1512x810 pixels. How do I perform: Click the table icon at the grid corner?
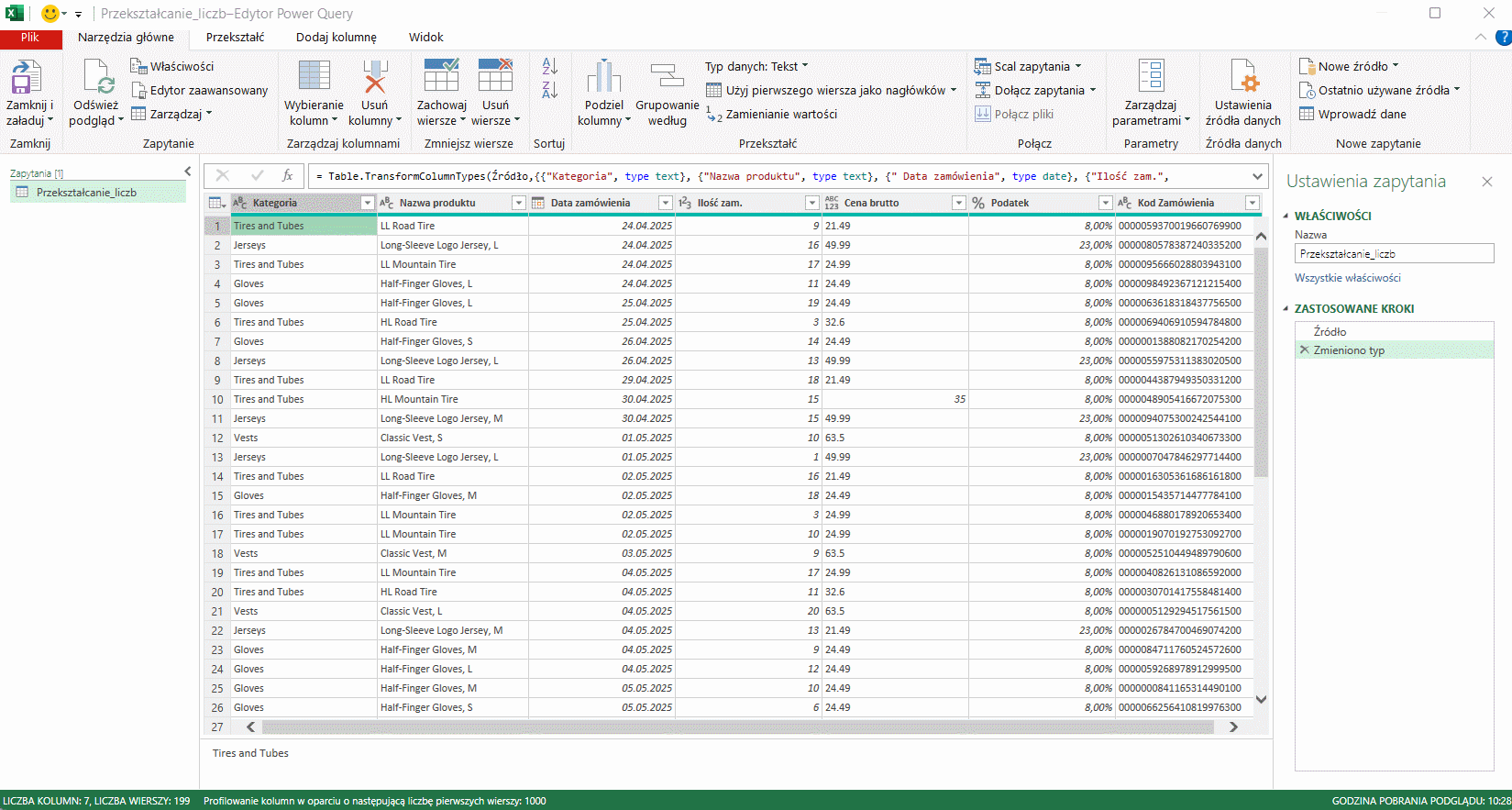[x=216, y=203]
